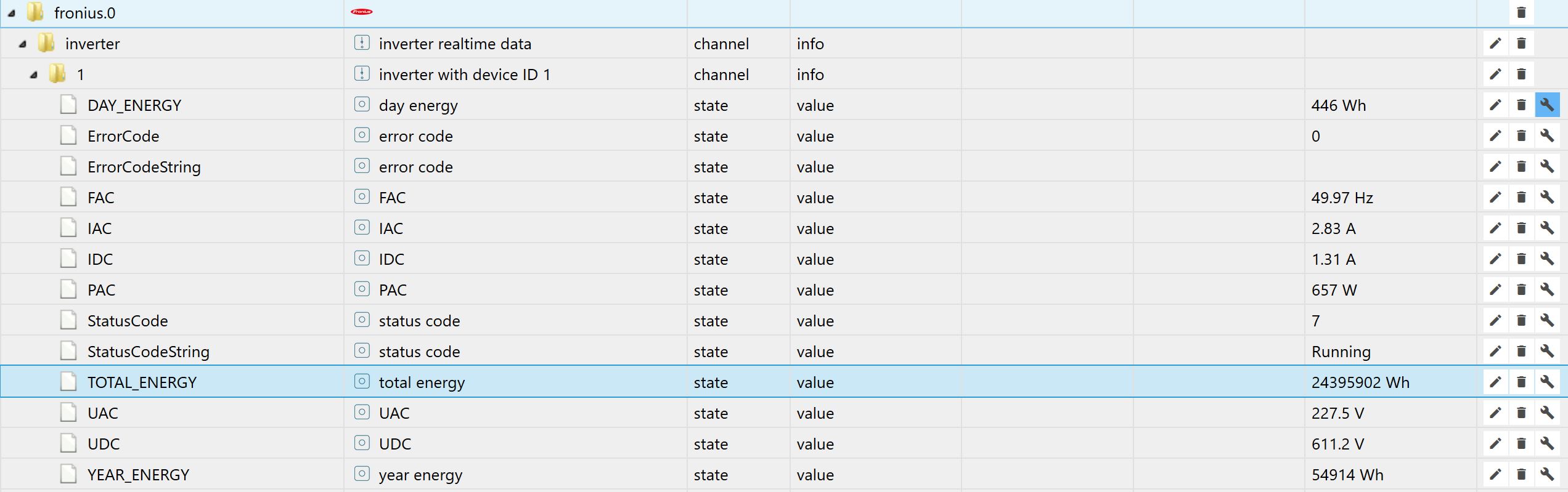Edit the TOTAL_ENERGY object
This screenshot has height=492, width=1568.
pyautogui.click(x=1495, y=382)
